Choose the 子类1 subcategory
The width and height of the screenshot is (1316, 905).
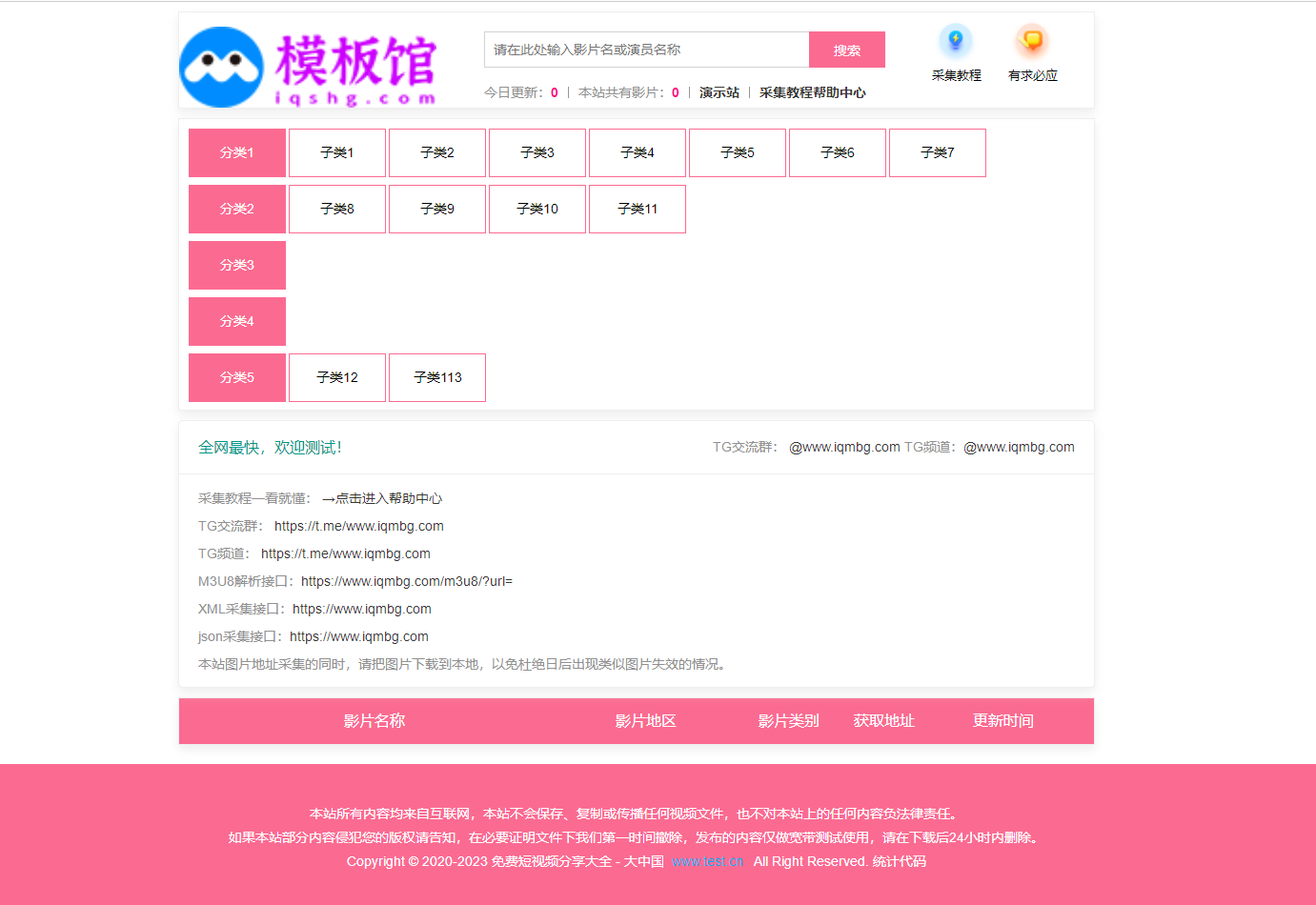(x=337, y=152)
